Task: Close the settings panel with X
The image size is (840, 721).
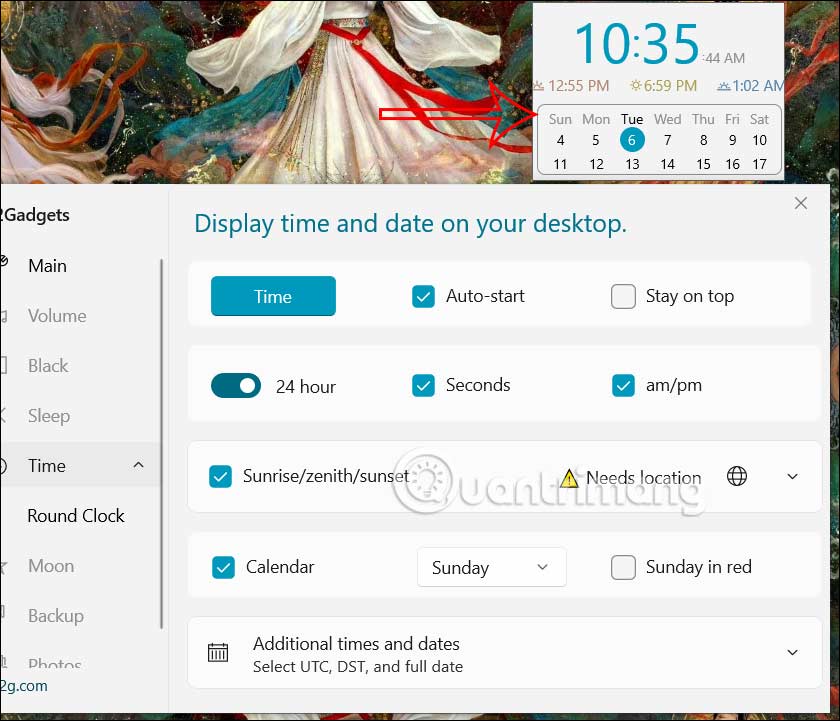Action: 800,203
